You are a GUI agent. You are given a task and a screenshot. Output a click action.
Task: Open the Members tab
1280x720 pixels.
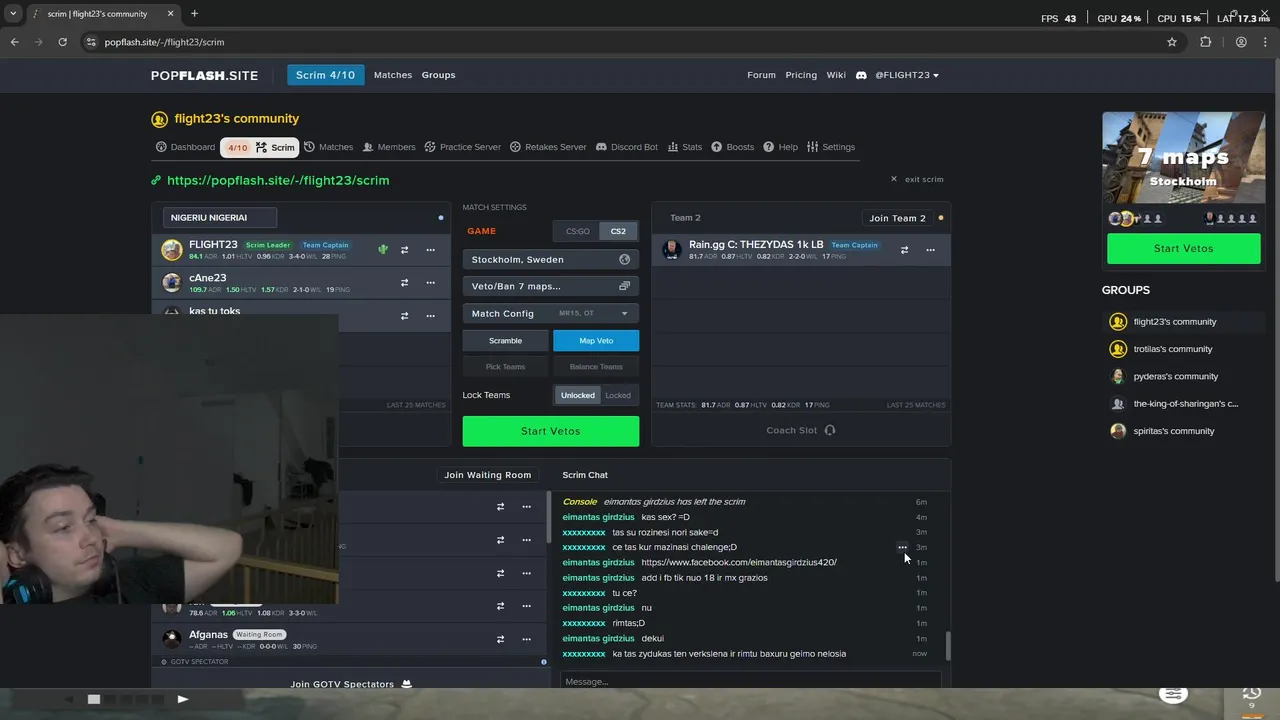[x=389, y=147]
